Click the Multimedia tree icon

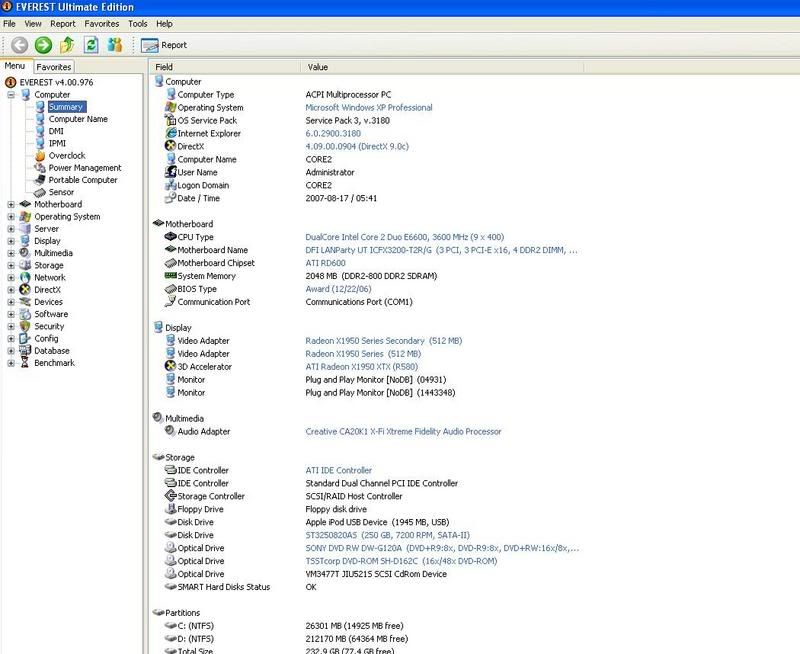tap(25, 253)
